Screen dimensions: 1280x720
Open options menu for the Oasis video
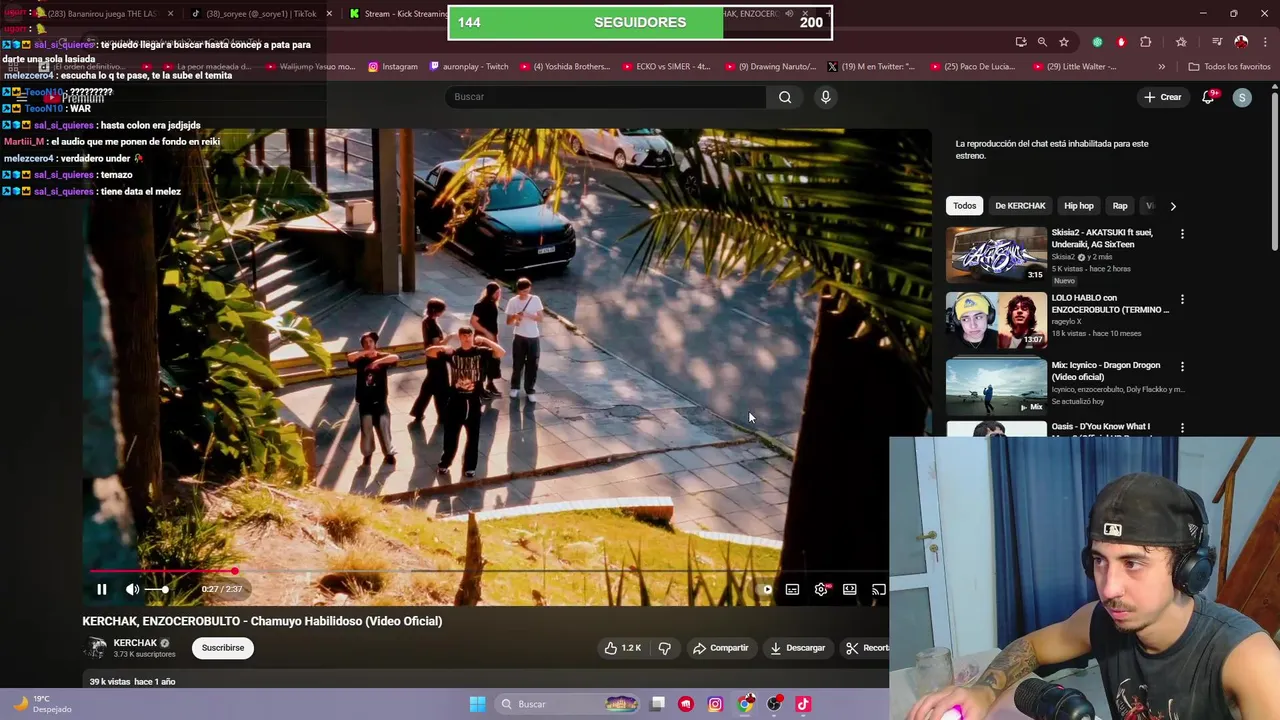click(1182, 428)
